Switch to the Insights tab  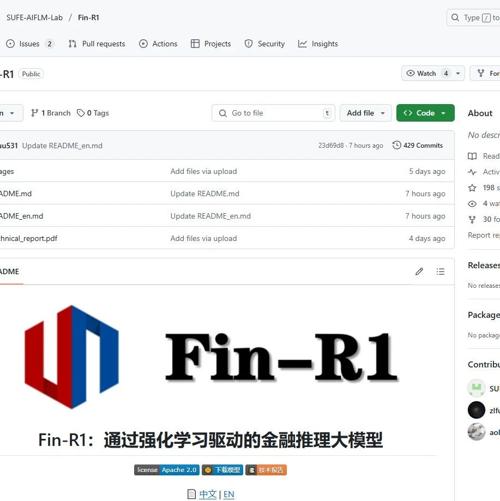[318, 44]
